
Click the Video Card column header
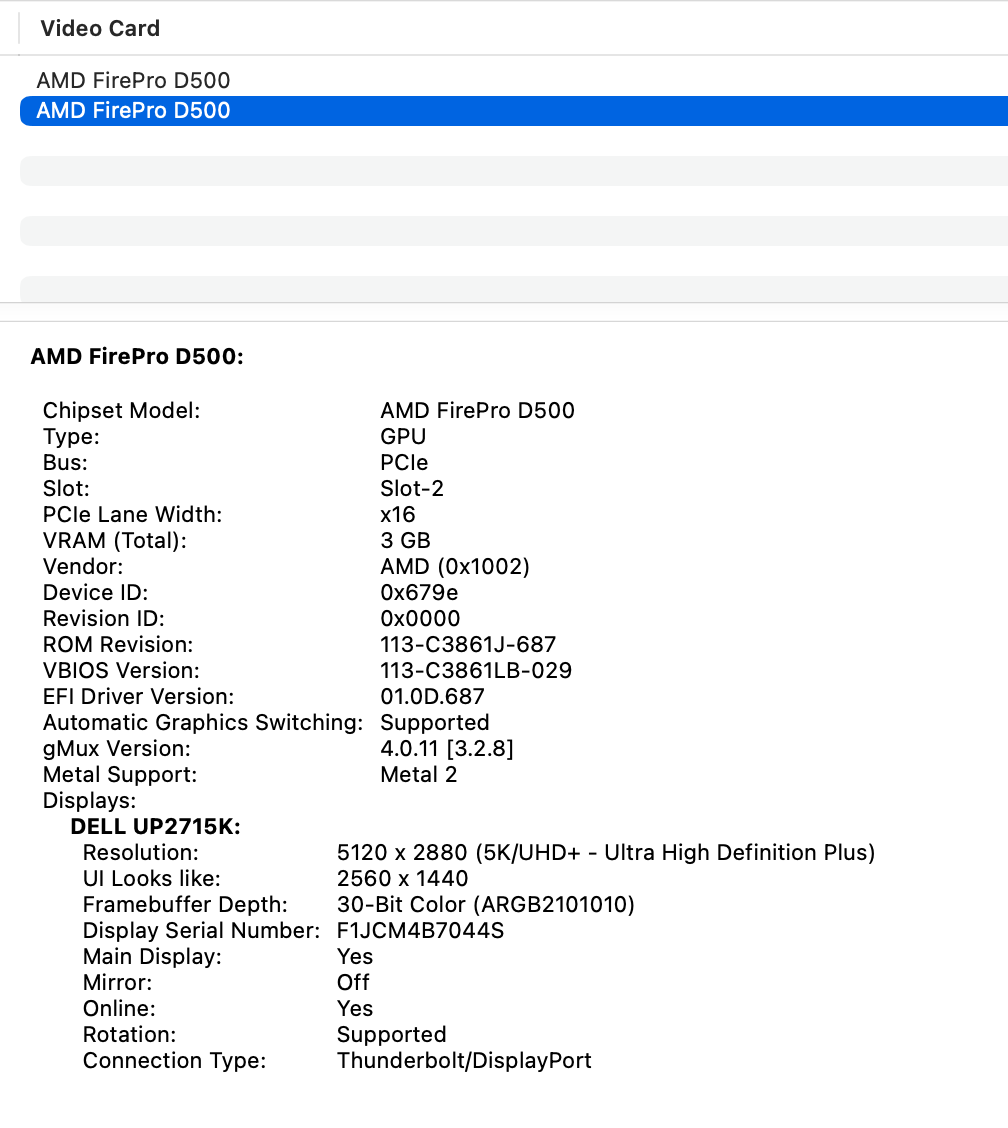[100, 29]
